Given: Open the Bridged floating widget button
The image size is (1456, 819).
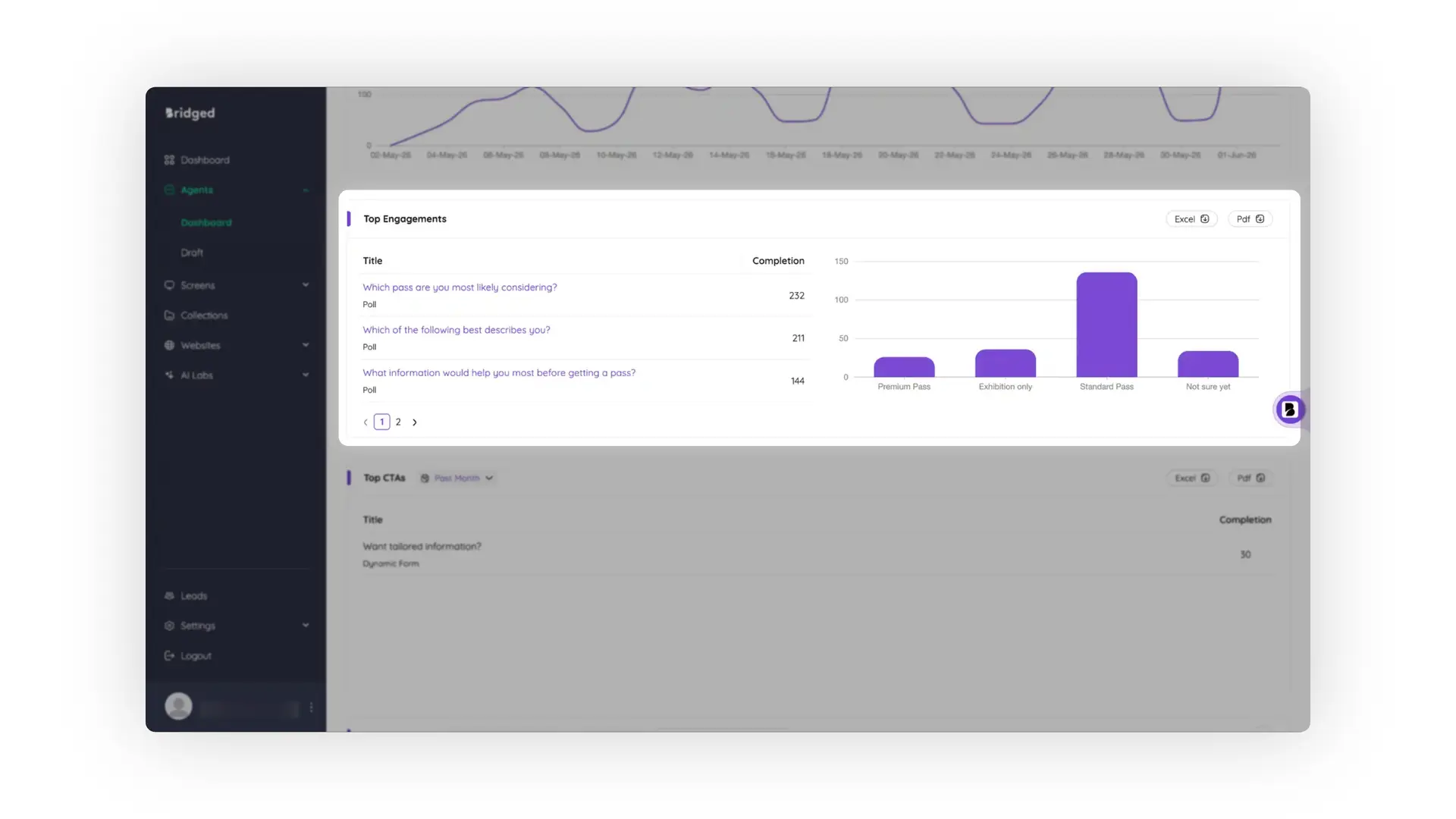Looking at the screenshot, I should click(1289, 409).
